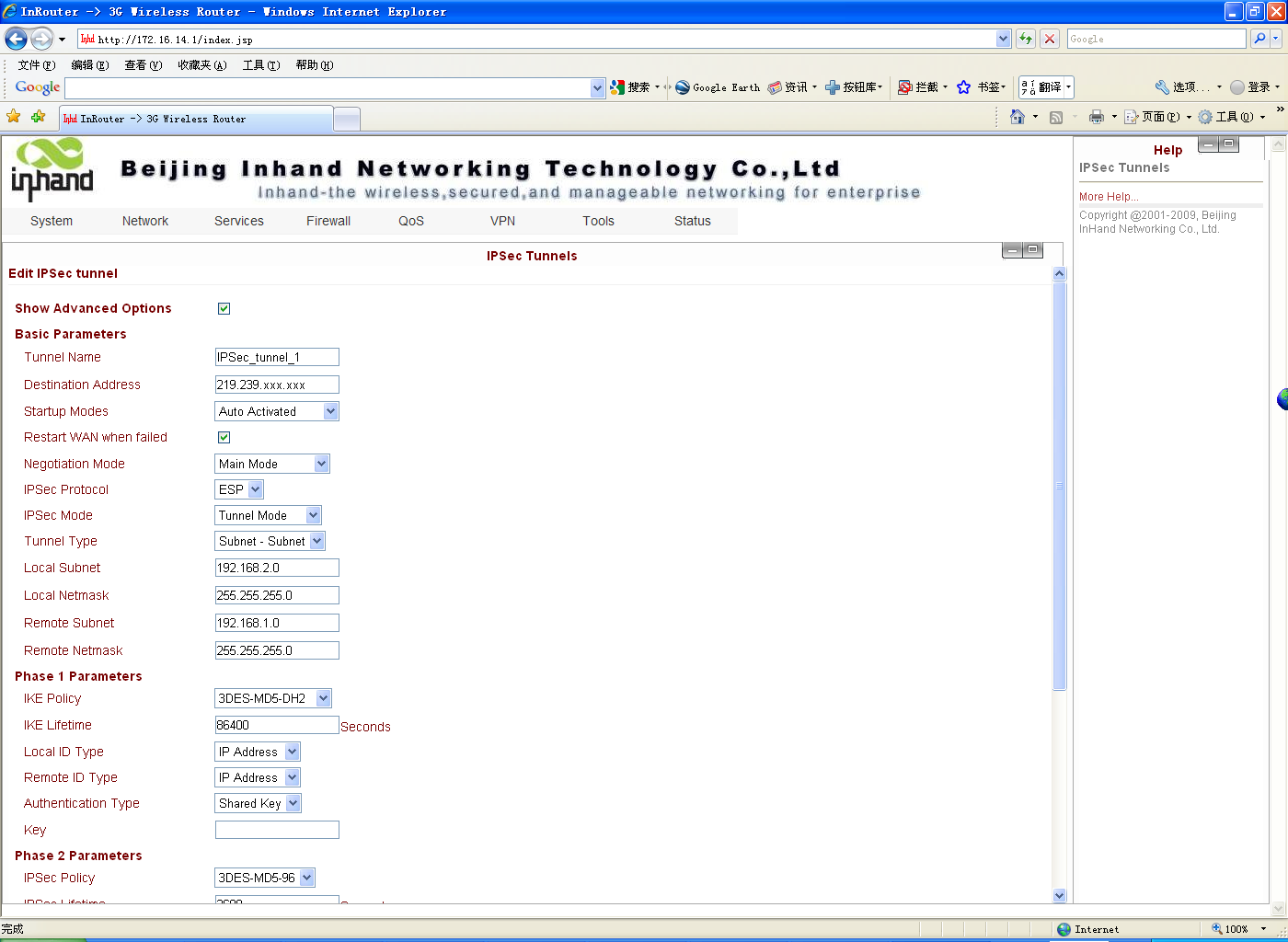The height and width of the screenshot is (942, 1288).
Task: Click the Refresh page icon
Action: [x=1026, y=39]
